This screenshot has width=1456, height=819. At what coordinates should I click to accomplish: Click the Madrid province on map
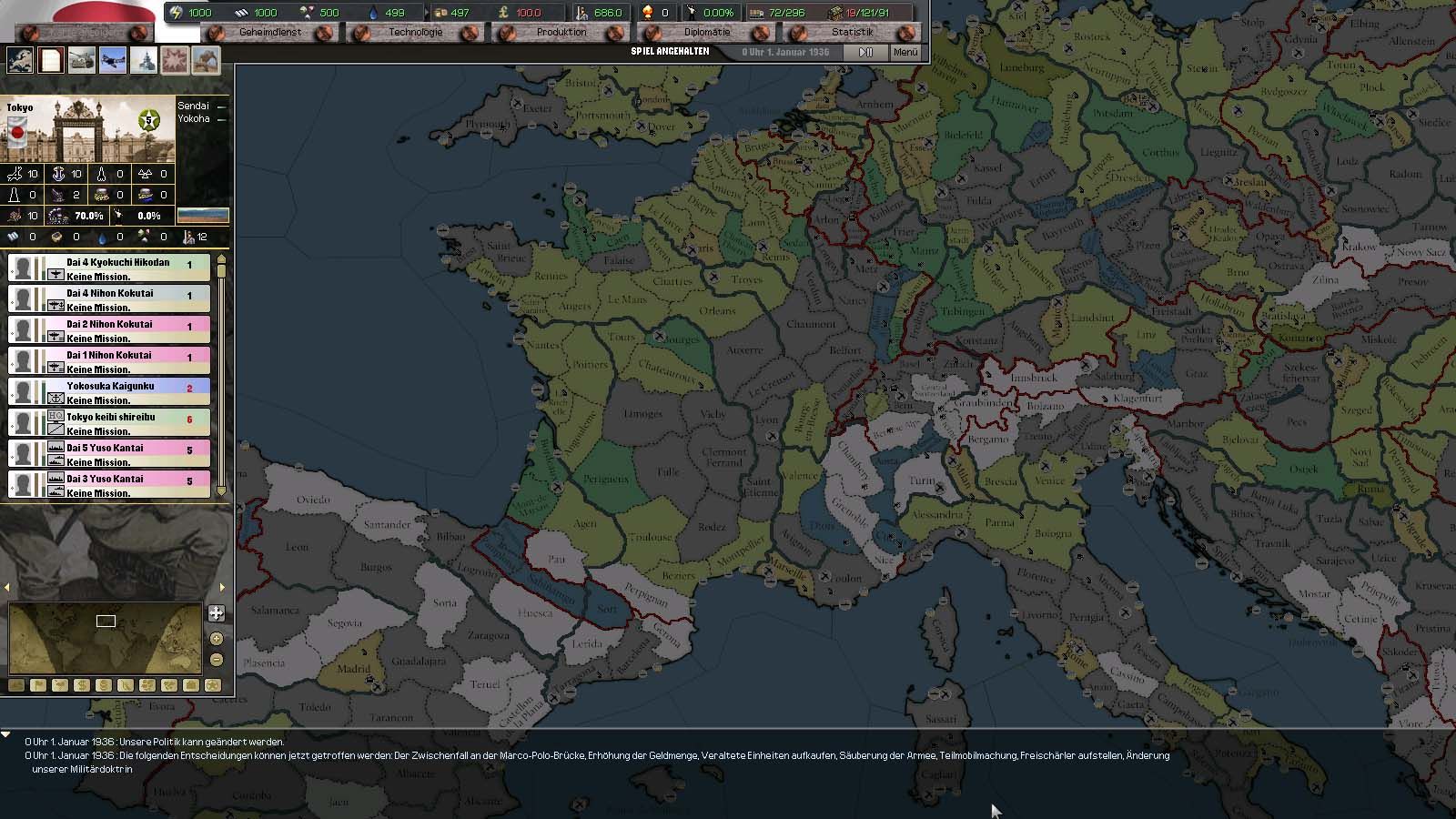coord(354,668)
